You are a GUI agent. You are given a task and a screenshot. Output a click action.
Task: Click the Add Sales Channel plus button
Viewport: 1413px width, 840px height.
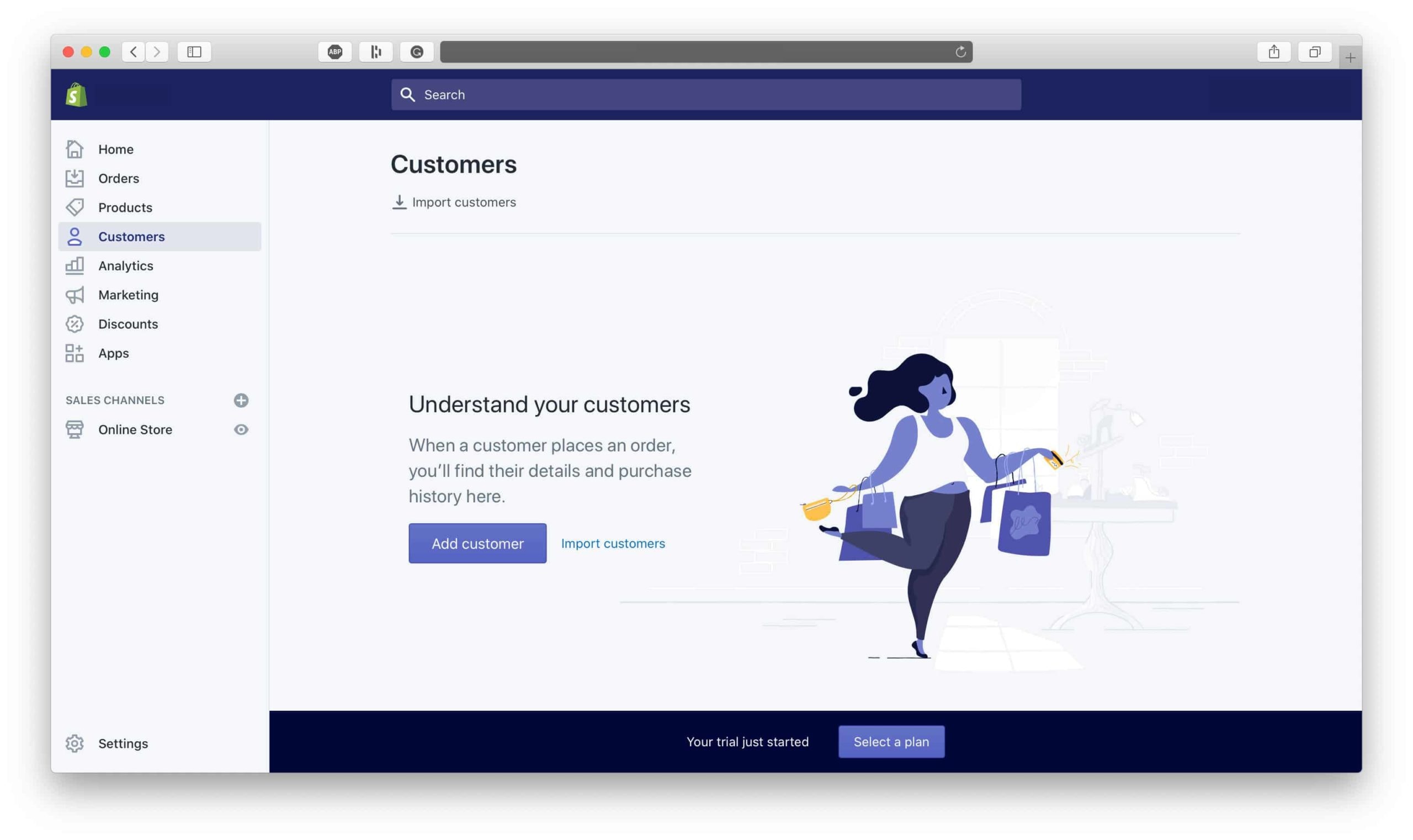240,400
